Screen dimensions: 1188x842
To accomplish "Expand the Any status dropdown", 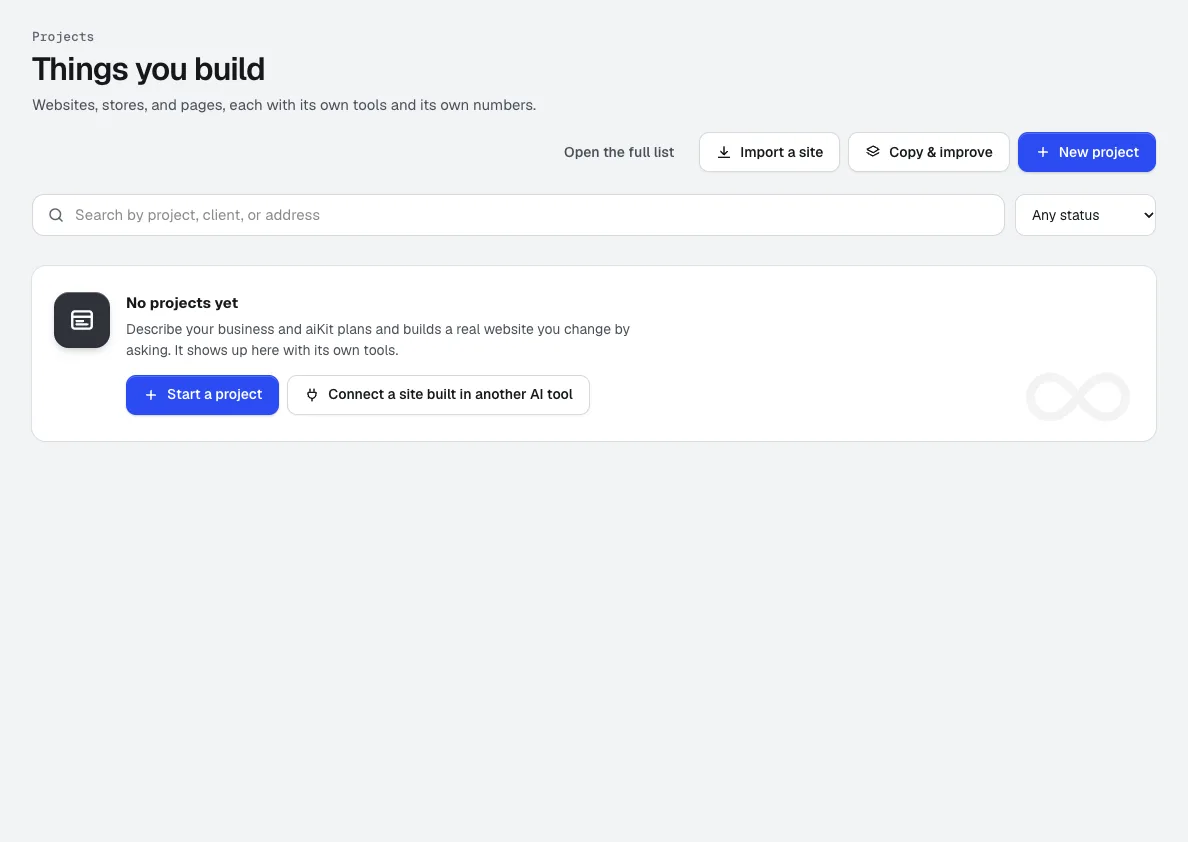I will [1085, 215].
